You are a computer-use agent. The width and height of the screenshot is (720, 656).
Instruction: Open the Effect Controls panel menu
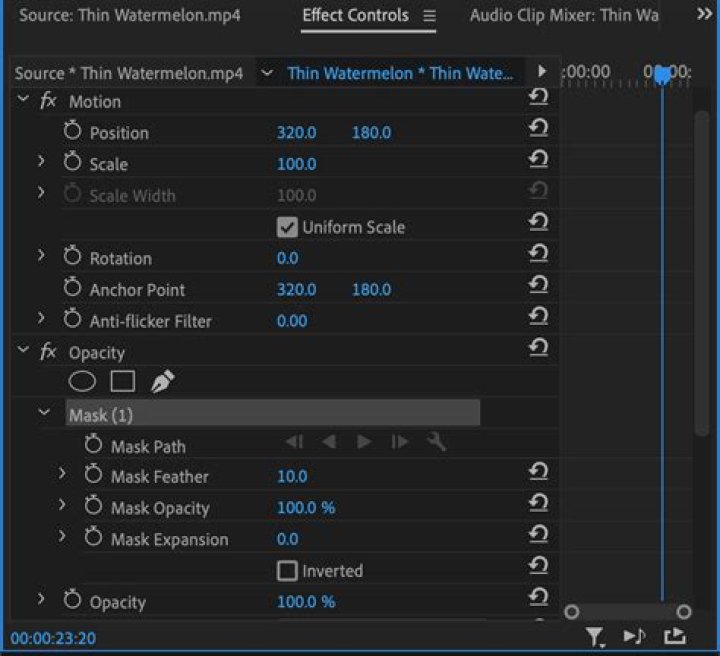click(x=430, y=16)
